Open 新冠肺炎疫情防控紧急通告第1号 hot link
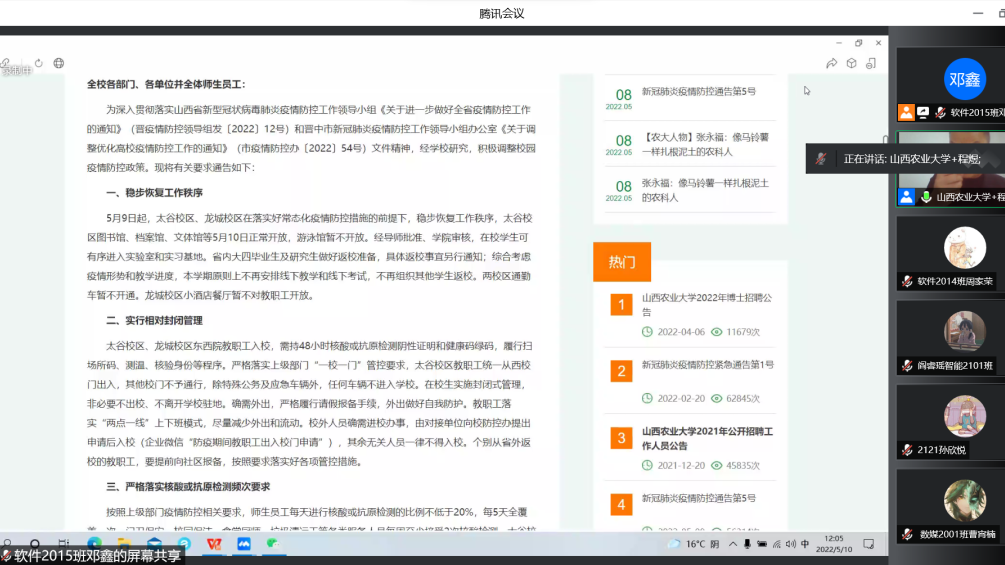The image size is (1005, 565). 708,364
